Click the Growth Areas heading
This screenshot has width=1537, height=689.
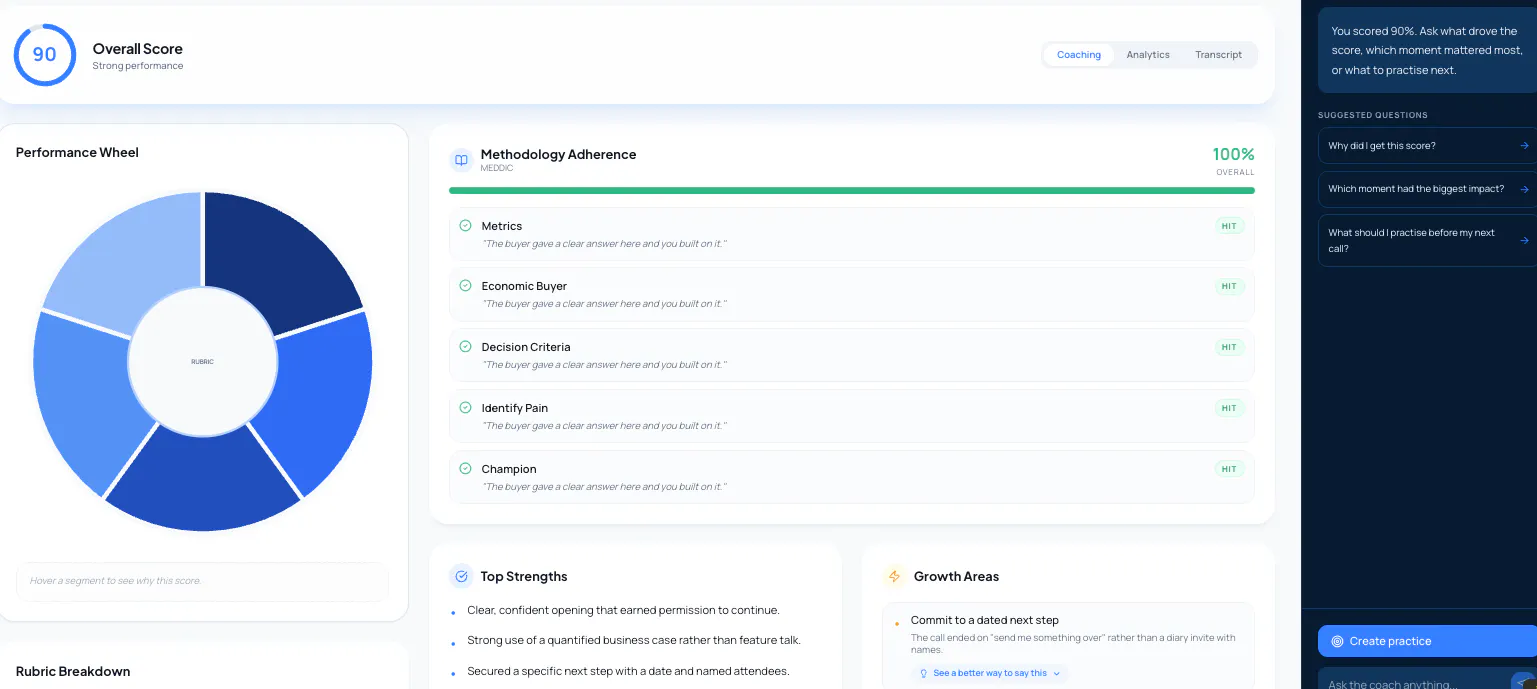956,576
